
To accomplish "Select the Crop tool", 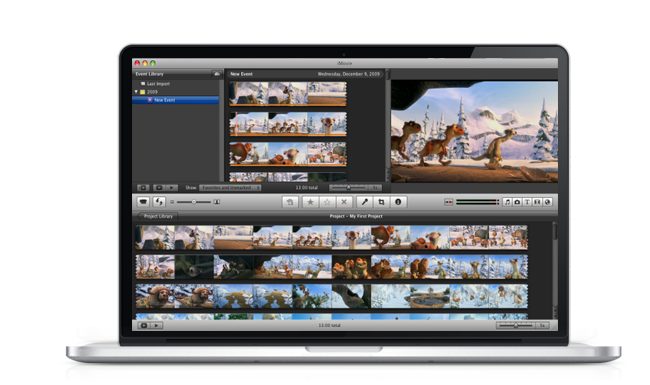I will coord(381,202).
